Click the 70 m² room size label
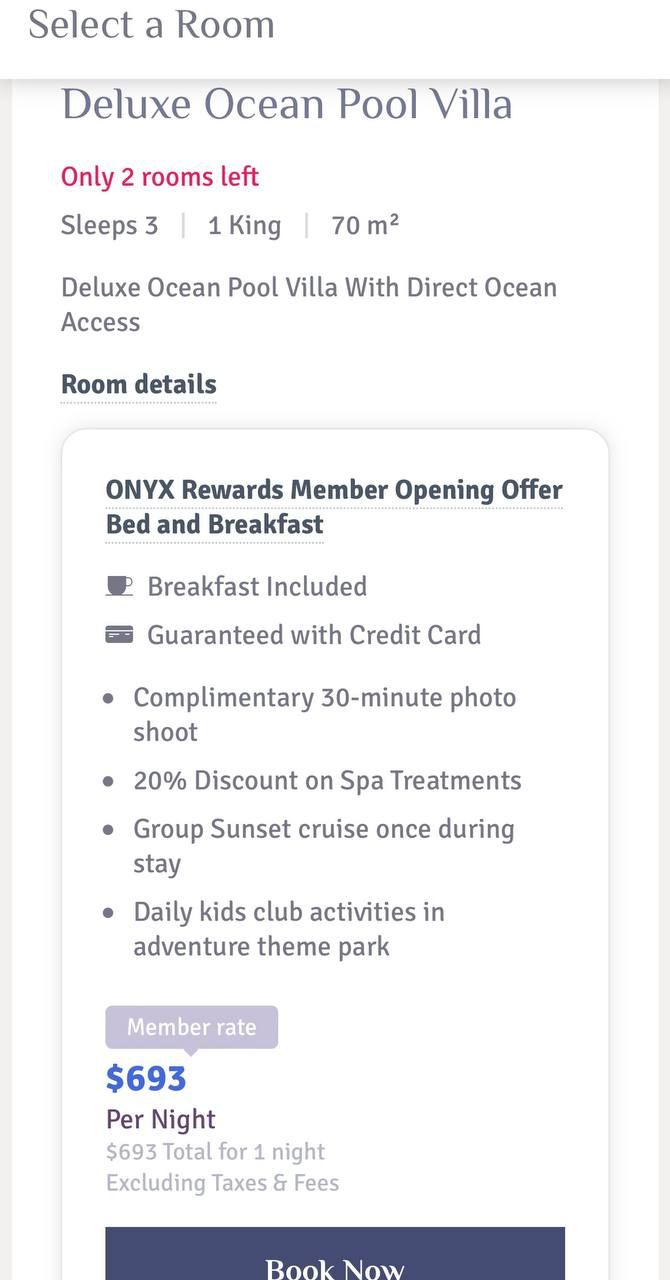The width and height of the screenshot is (670, 1280). click(365, 226)
